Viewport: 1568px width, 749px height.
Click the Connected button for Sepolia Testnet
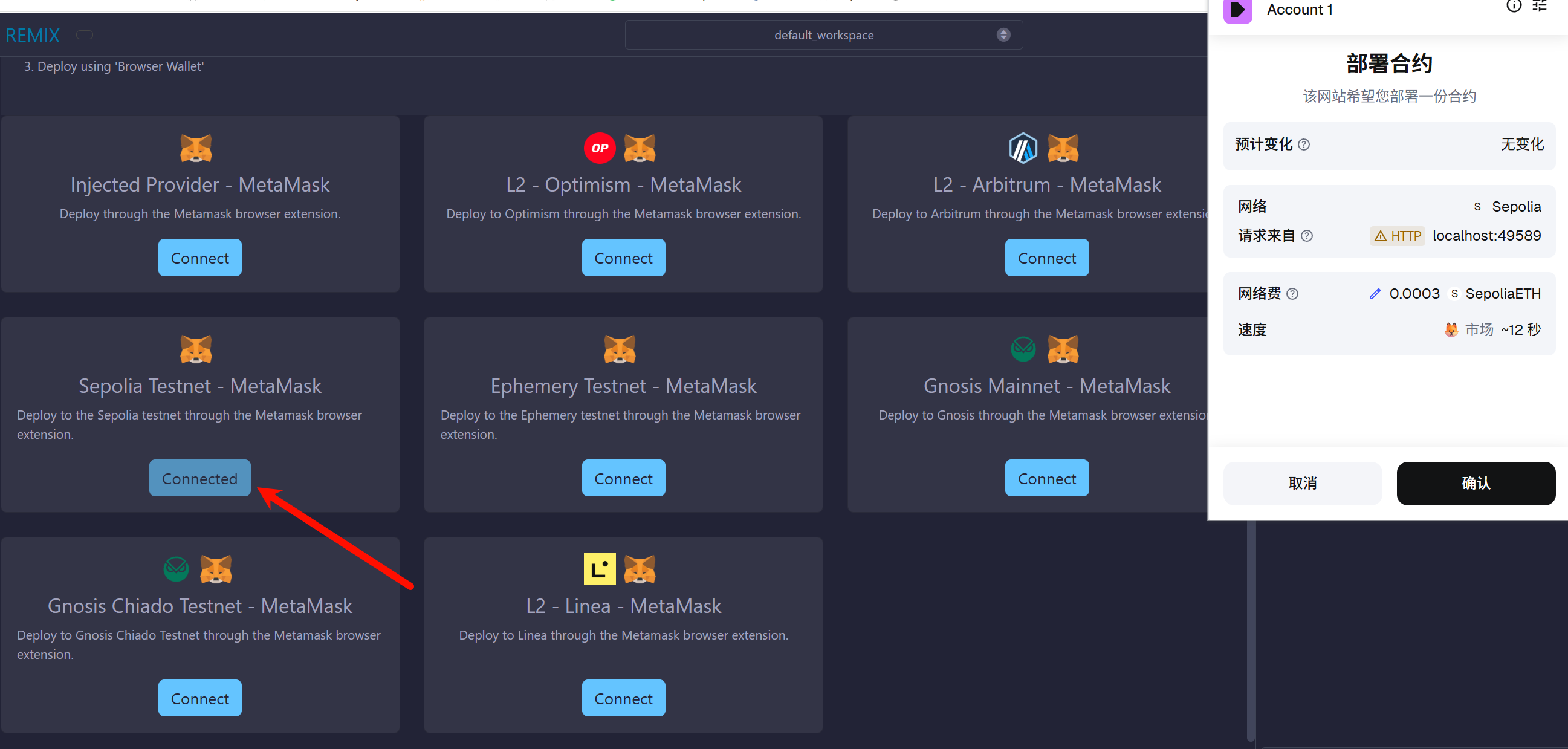[199, 479]
